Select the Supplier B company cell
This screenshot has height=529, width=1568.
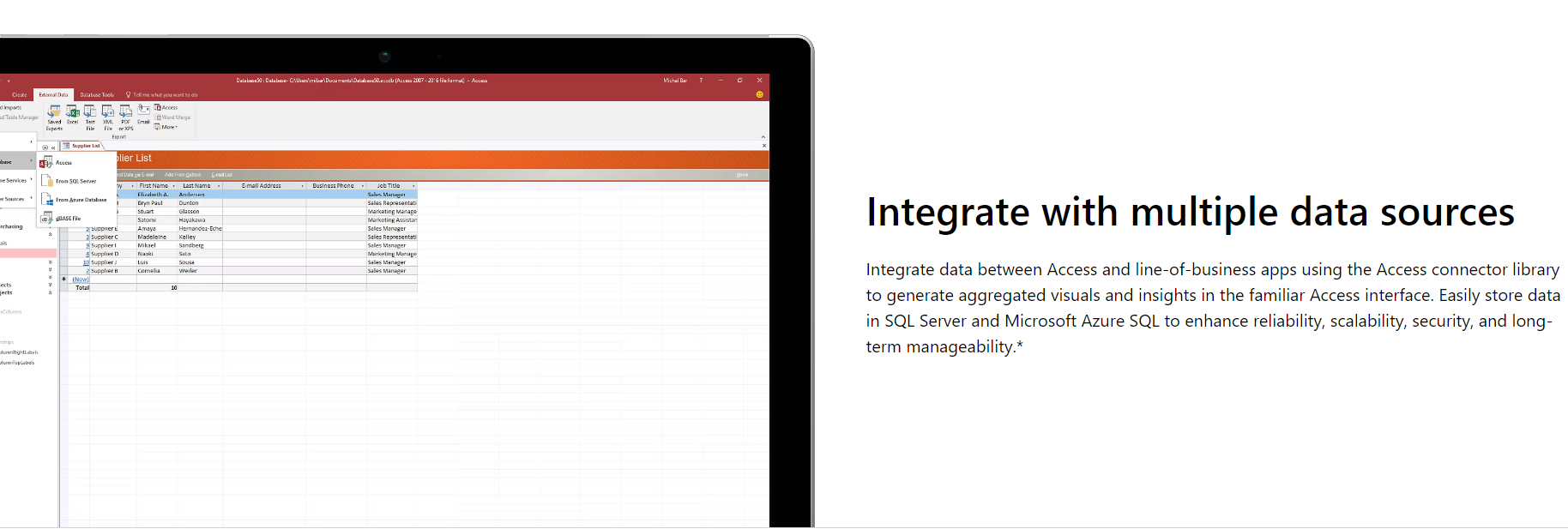tap(112, 271)
